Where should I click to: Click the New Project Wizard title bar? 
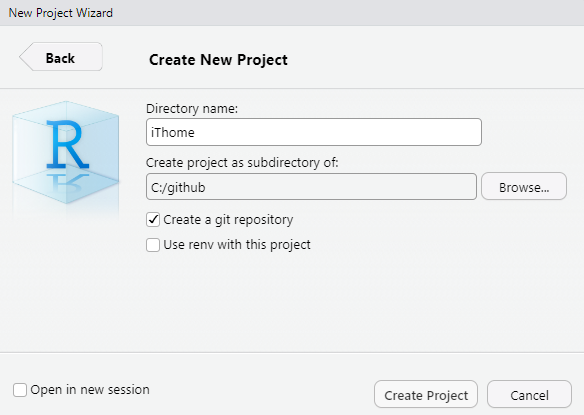[292, 13]
